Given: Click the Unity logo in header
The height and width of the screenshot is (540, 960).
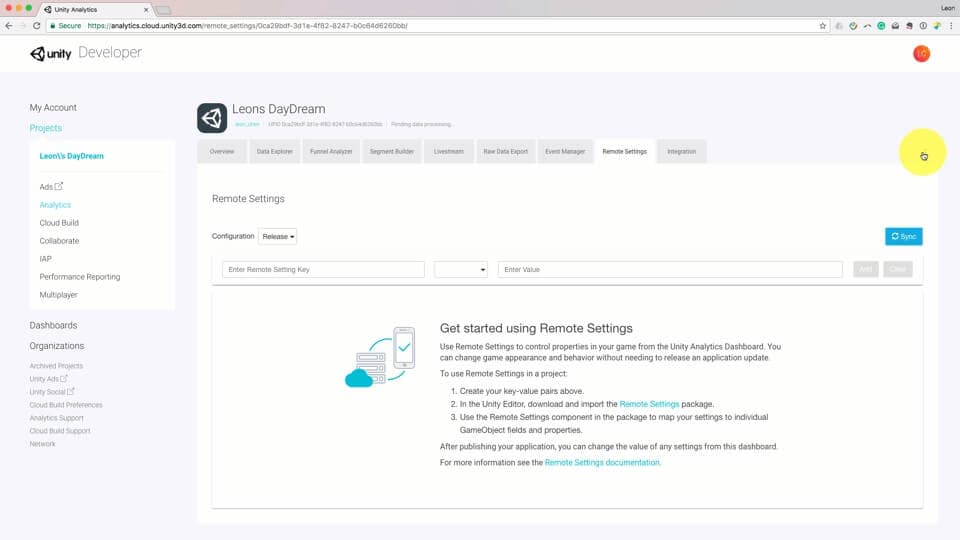Looking at the screenshot, I should (x=51, y=53).
